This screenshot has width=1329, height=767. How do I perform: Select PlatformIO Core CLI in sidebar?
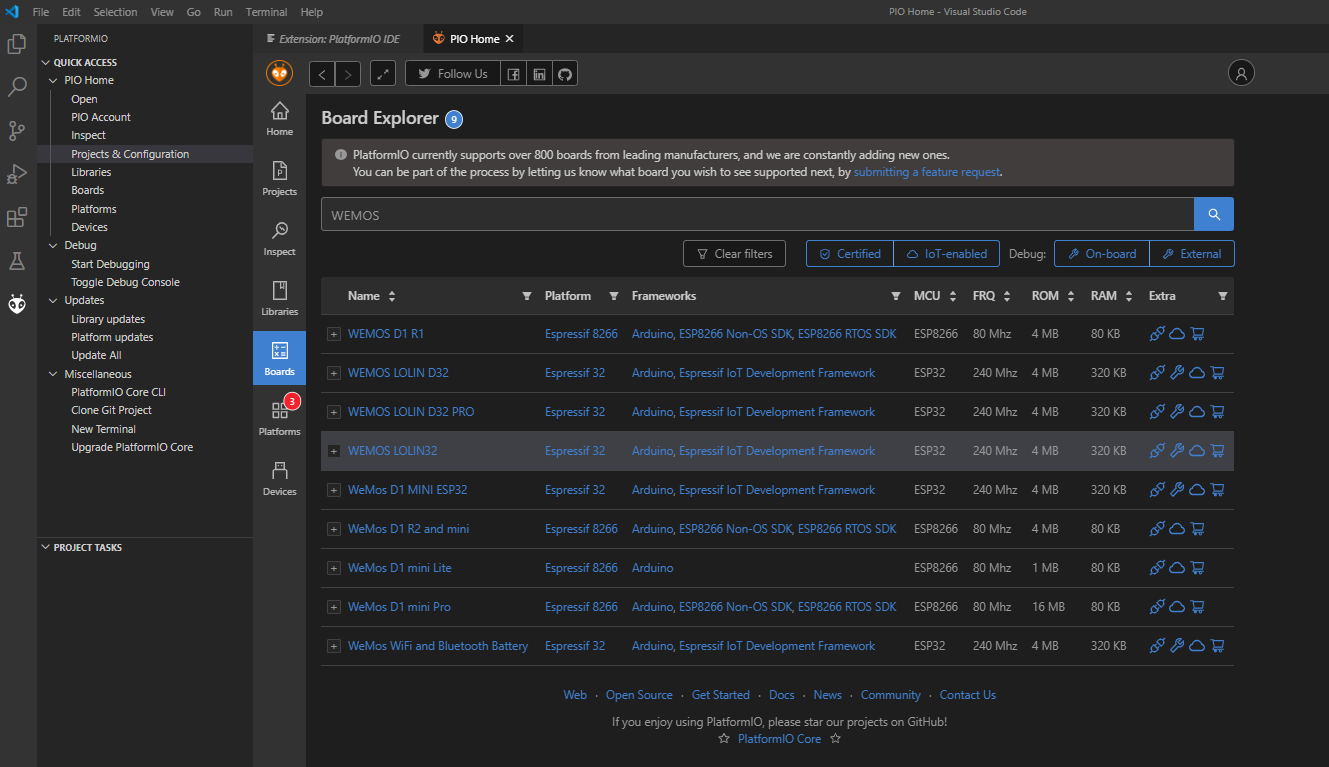[118, 392]
